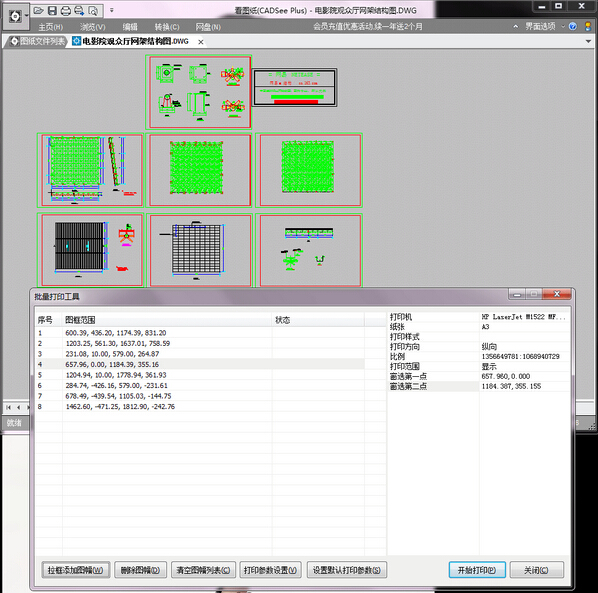The image size is (598, 593).
Task: Click the save floppy disk icon
Action: (52, 11)
